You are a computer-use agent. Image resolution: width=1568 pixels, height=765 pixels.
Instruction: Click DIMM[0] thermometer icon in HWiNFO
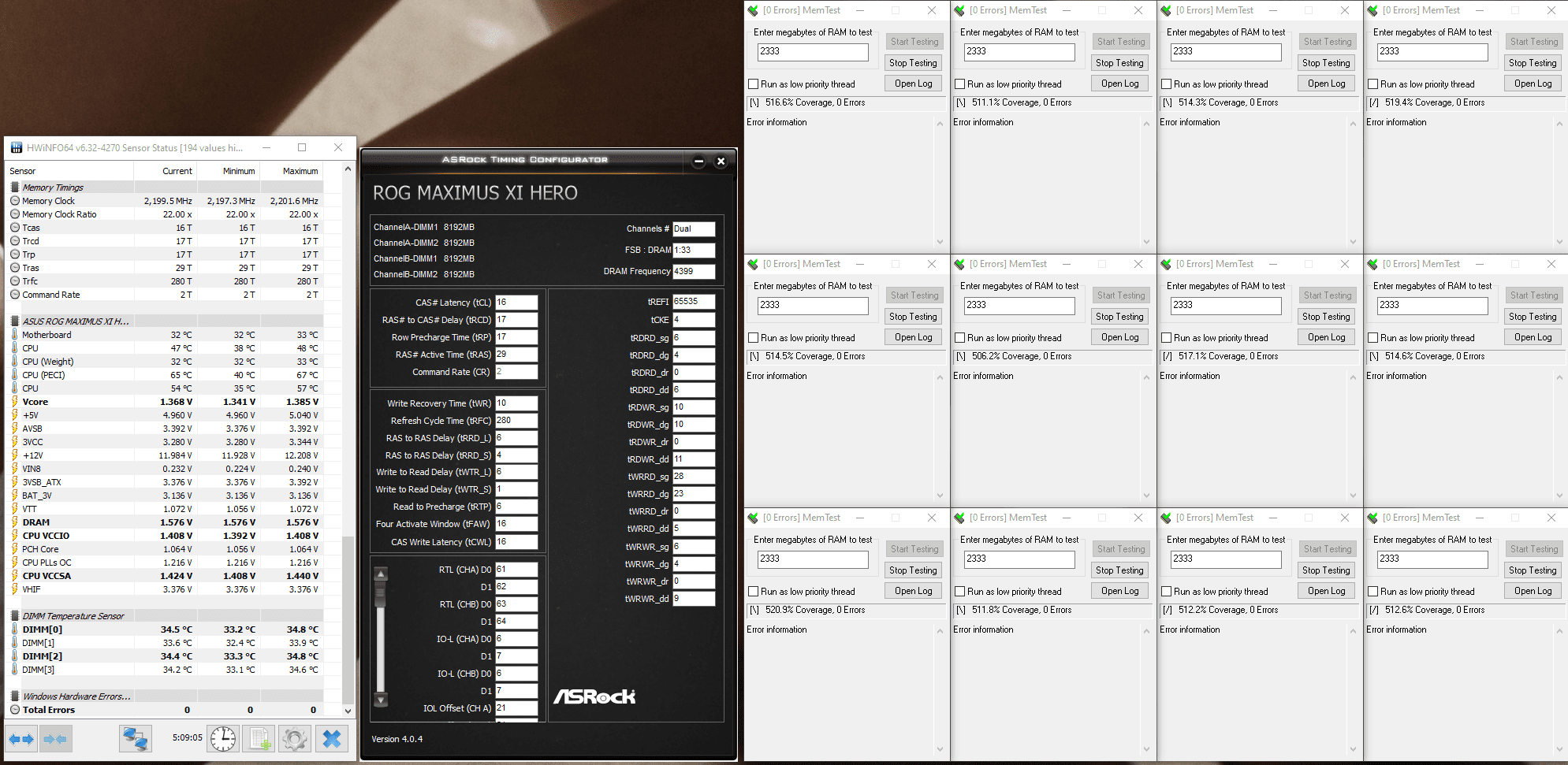click(15, 629)
